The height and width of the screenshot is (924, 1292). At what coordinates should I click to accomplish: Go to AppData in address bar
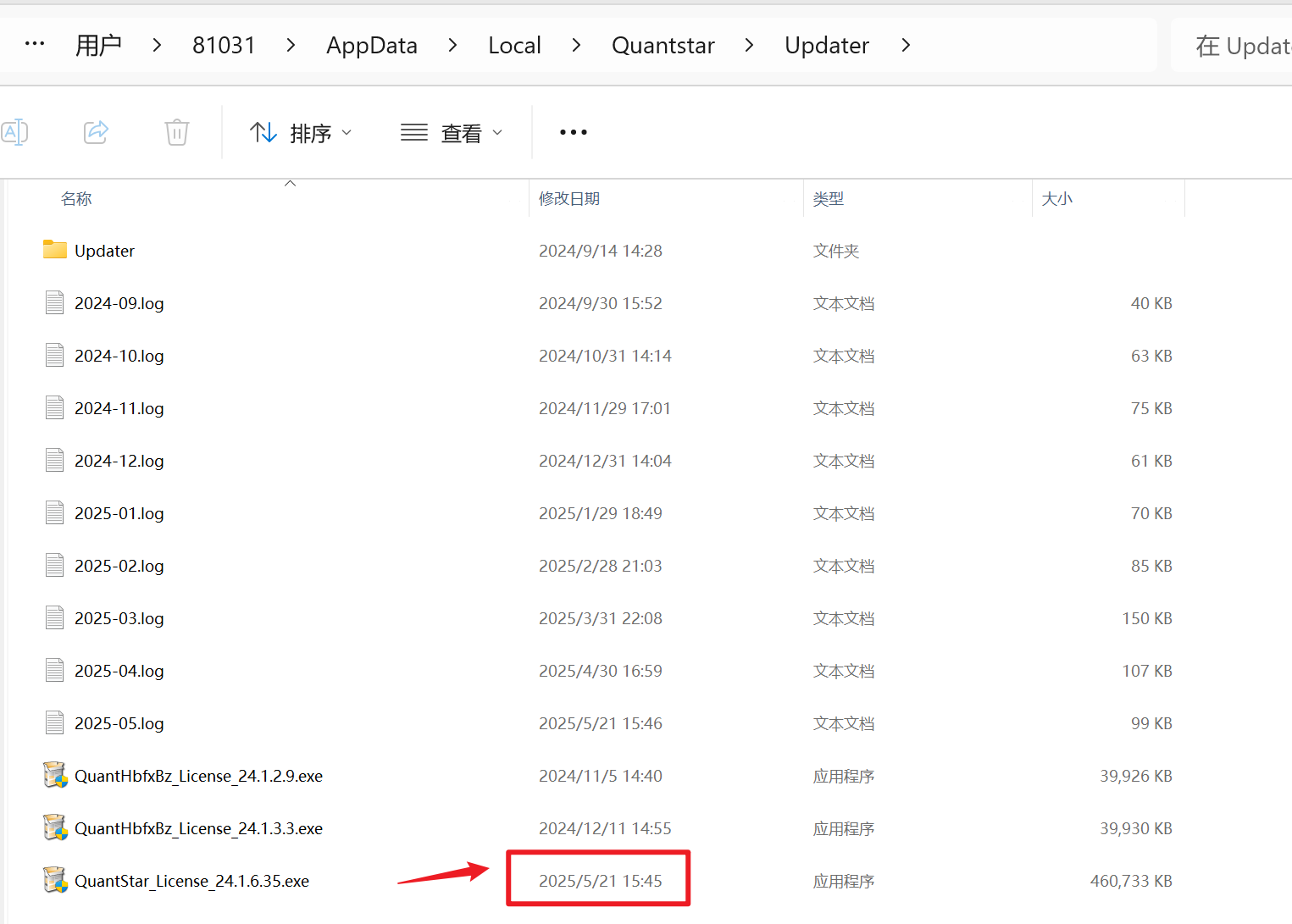point(372,46)
